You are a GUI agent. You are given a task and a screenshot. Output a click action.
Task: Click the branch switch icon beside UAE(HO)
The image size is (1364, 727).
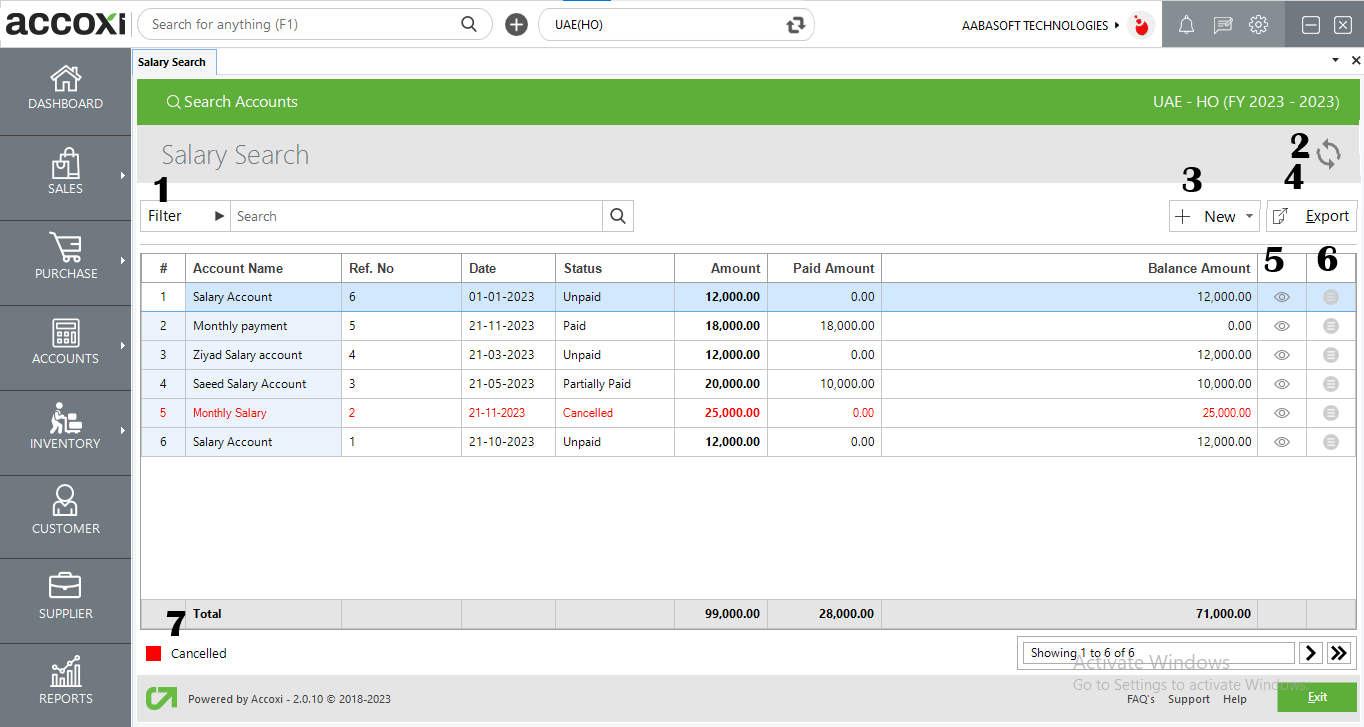(795, 24)
